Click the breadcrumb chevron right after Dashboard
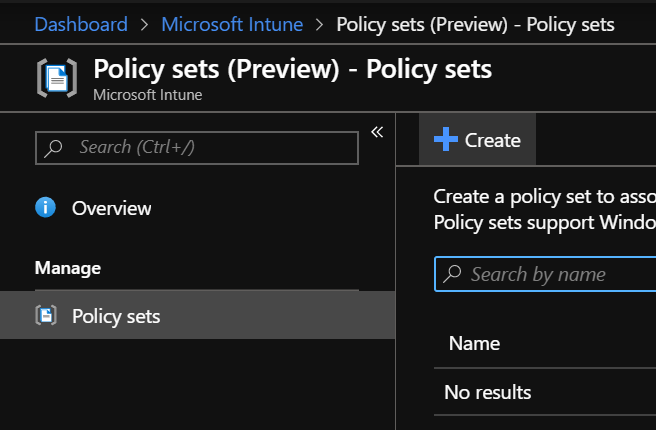Screen dimensions: 656x430 145,24
